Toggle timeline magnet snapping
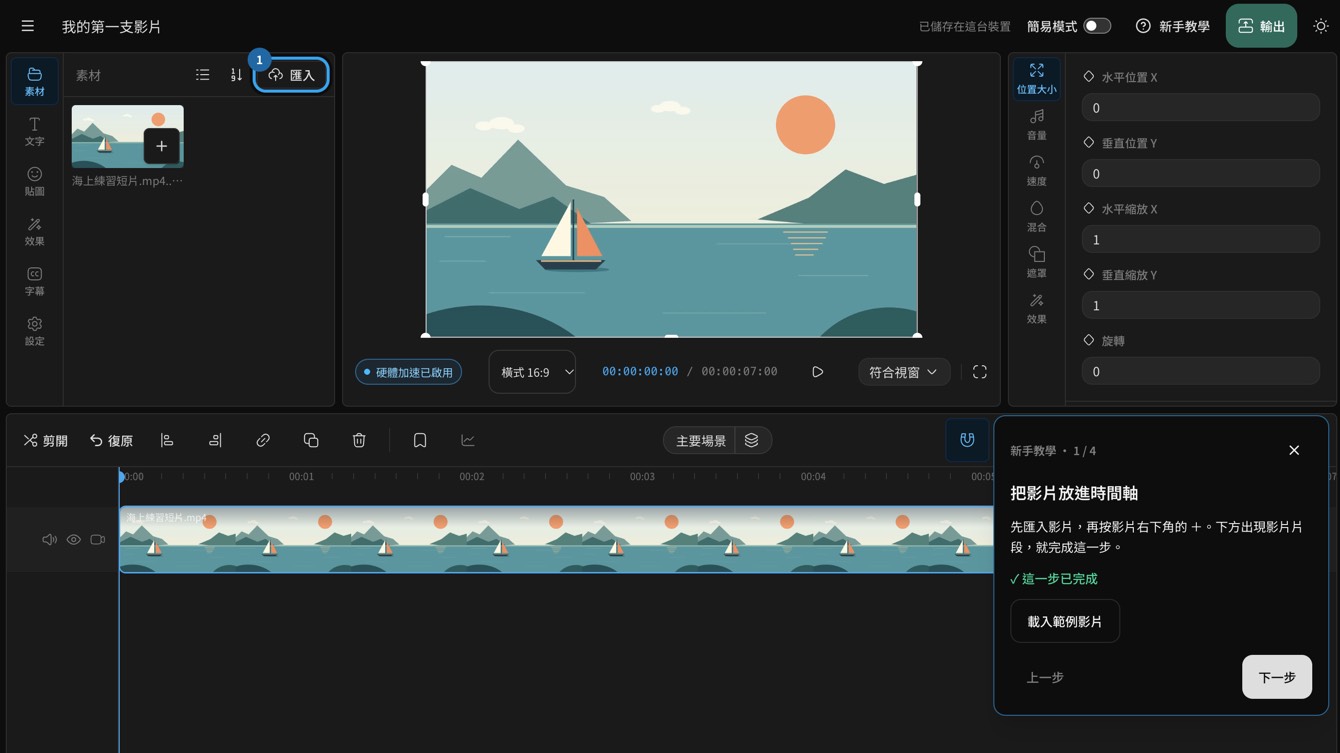 click(x=967, y=440)
